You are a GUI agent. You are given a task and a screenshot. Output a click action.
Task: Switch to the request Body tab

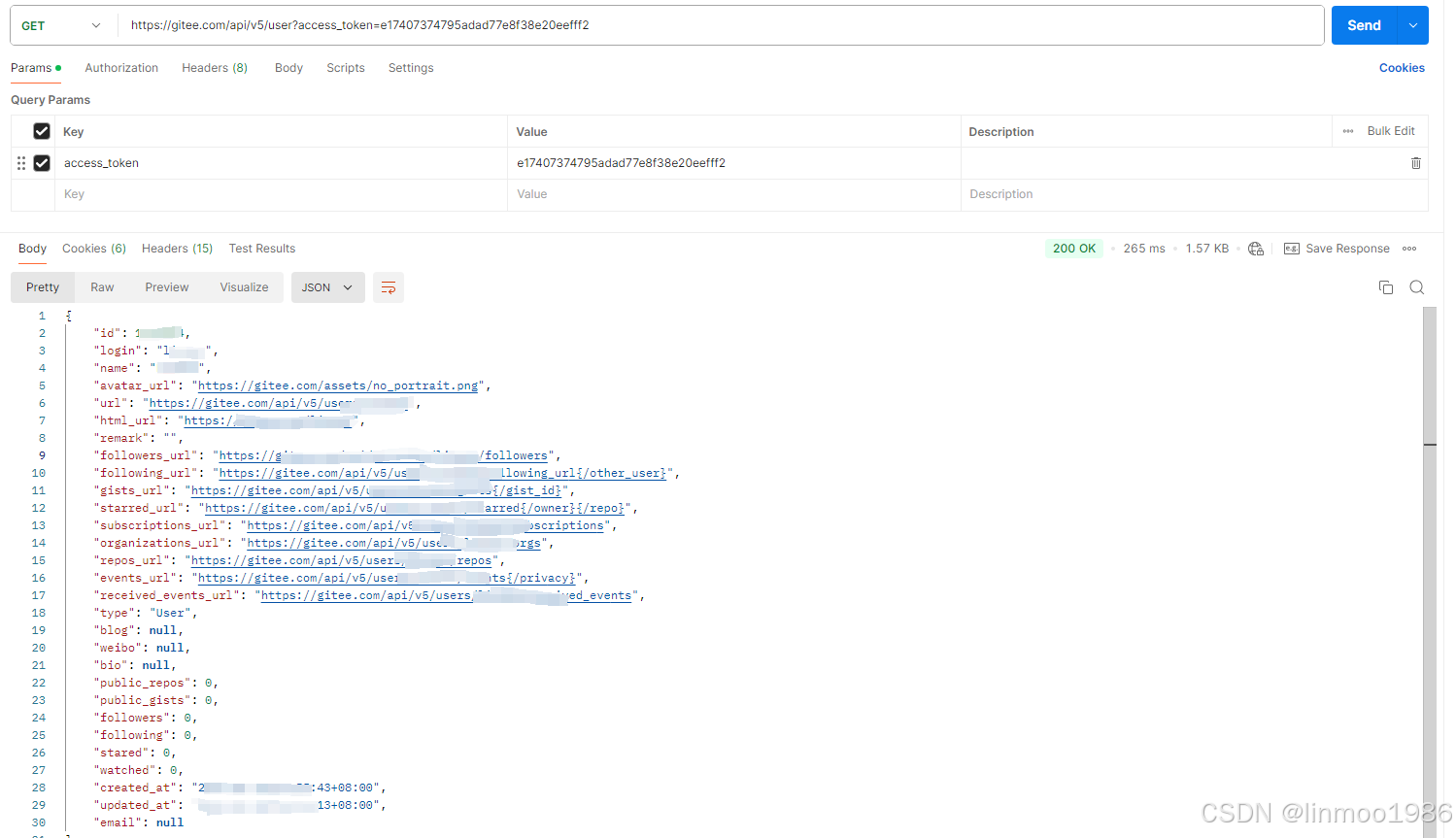pos(288,68)
